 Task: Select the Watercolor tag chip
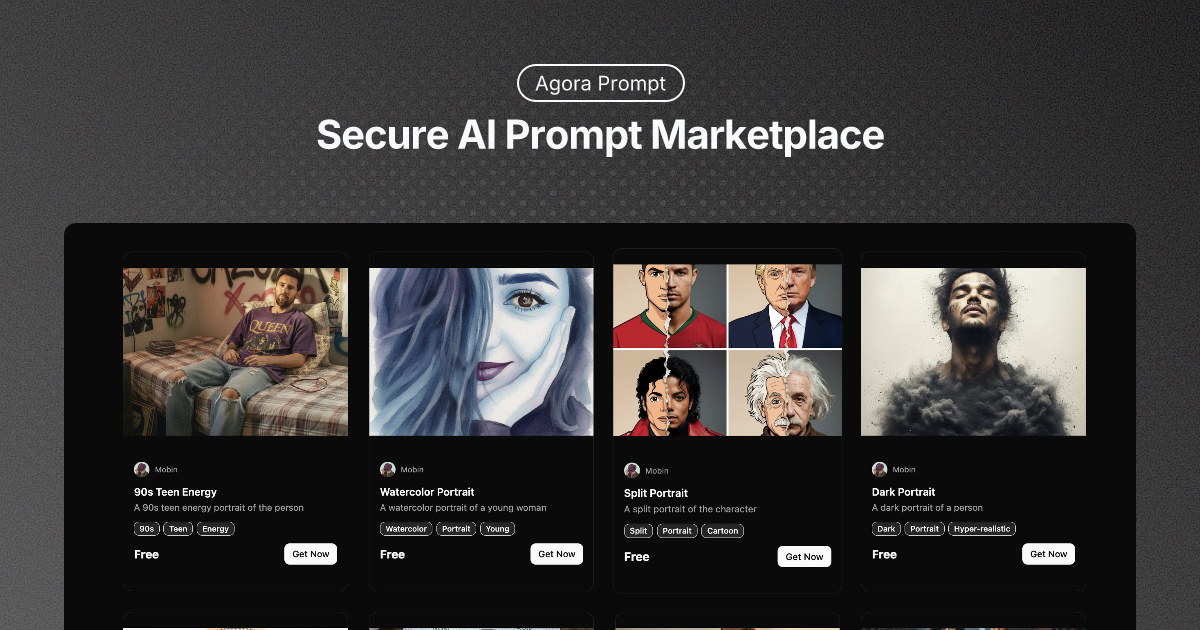[406, 528]
